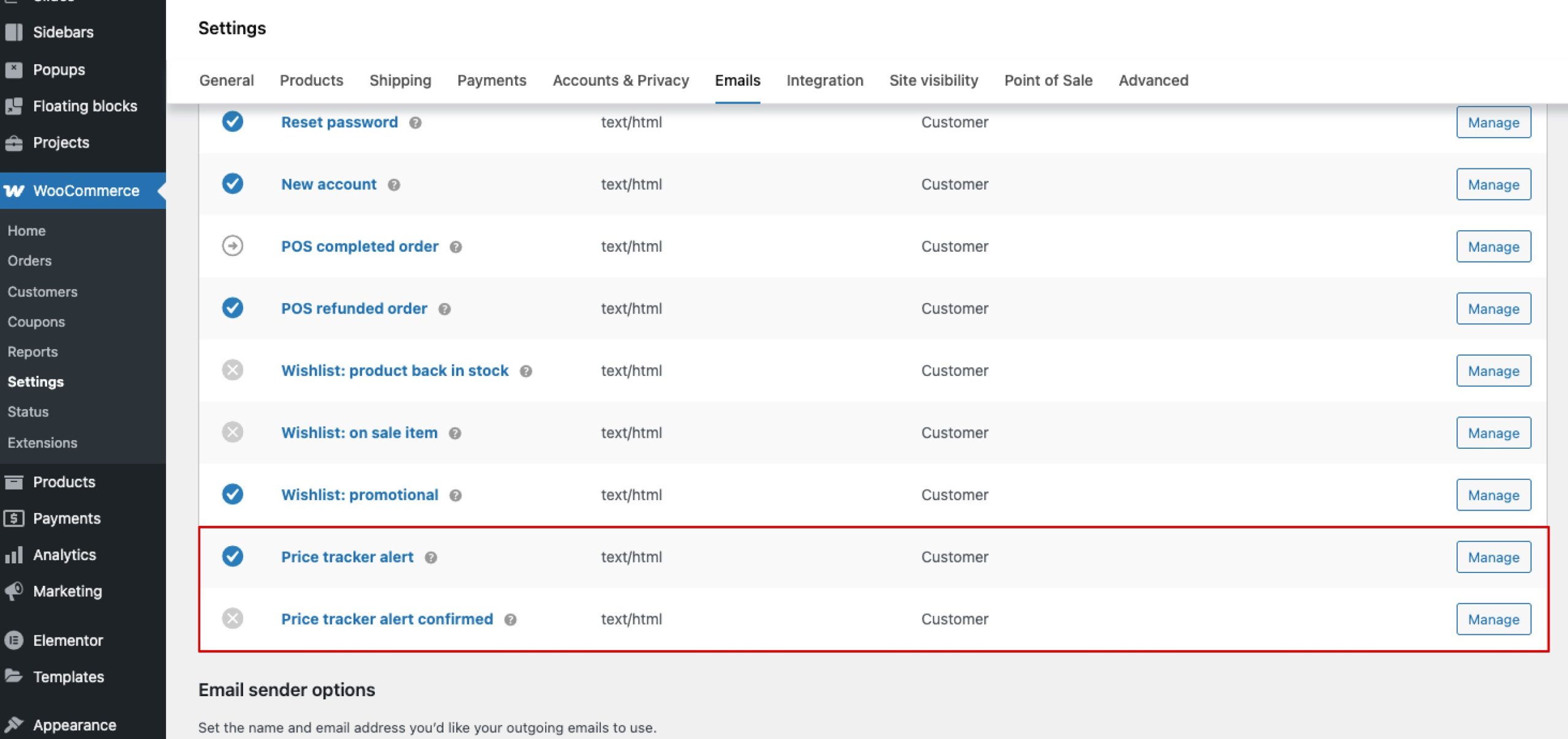Image resolution: width=1568 pixels, height=739 pixels.
Task: Open the Point of Sale tab
Action: point(1048,80)
